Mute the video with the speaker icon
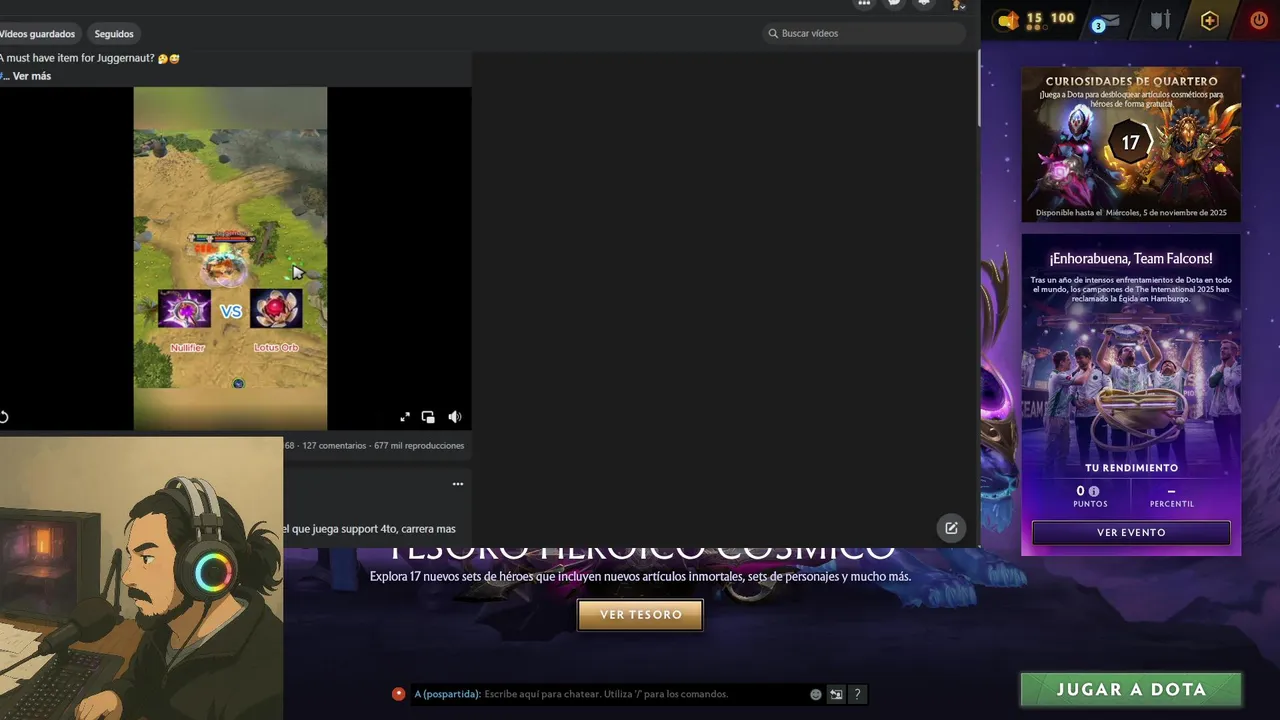 (x=455, y=417)
